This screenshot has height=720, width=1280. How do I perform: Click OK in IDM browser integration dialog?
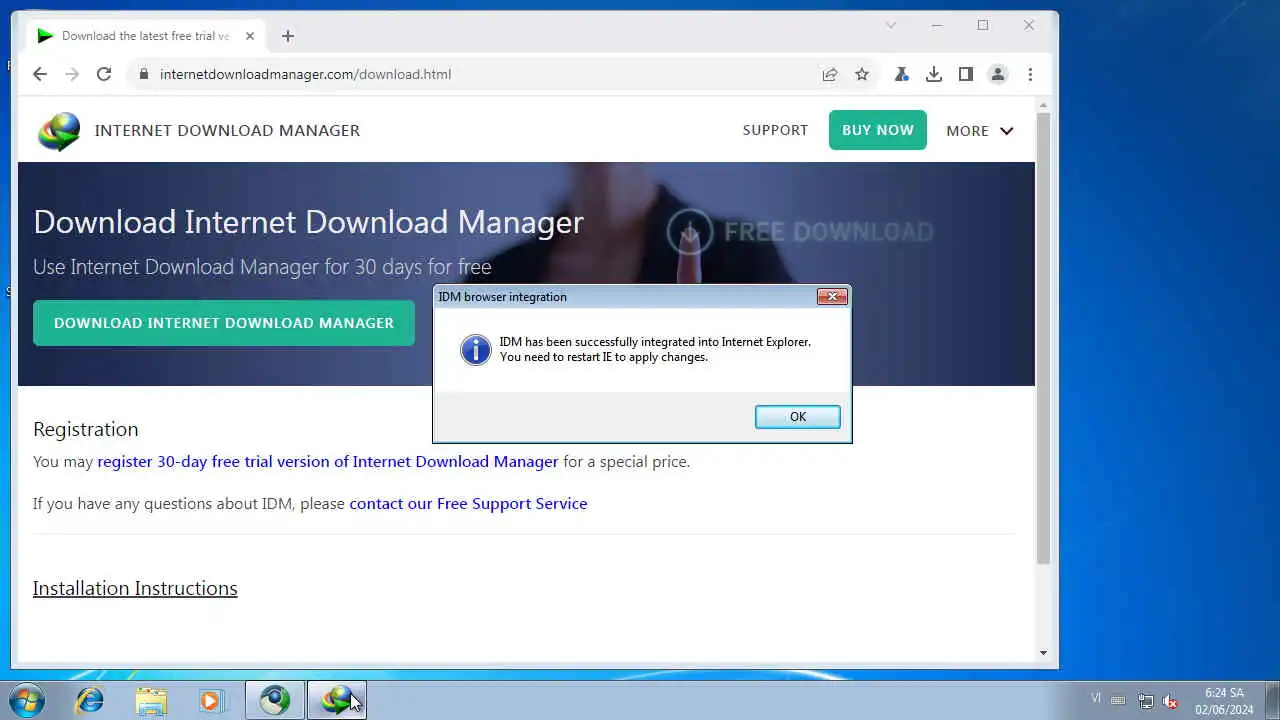[797, 417]
